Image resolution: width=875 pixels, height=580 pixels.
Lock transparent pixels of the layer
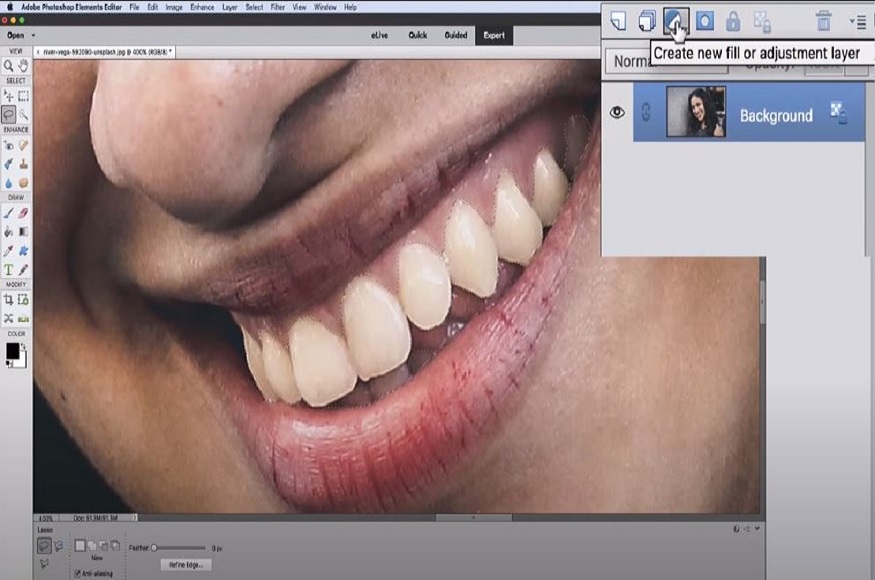(x=762, y=22)
